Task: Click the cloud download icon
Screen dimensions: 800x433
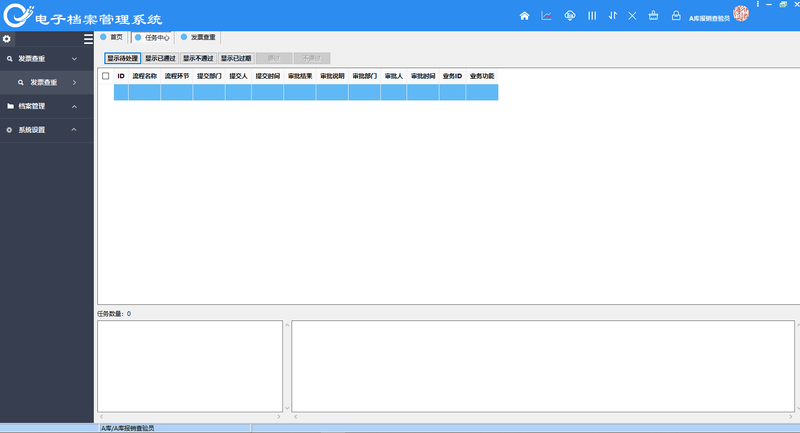Action: pyautogui.click(x=570, y=16)
